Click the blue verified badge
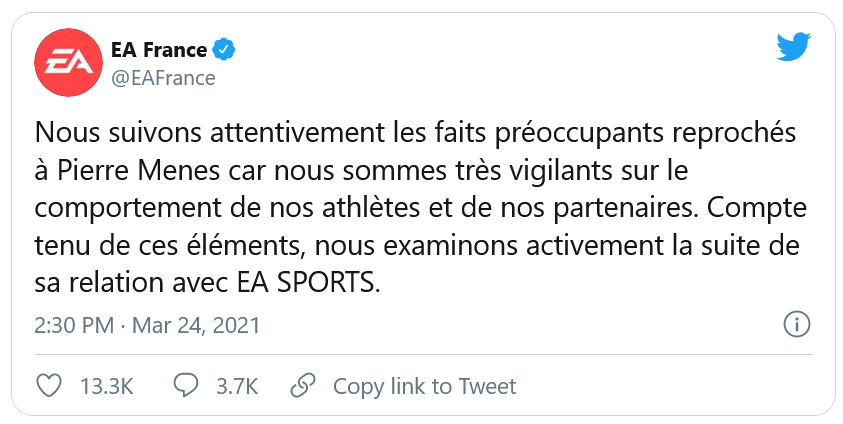This screenshot has height=424, width=843. 225,50
